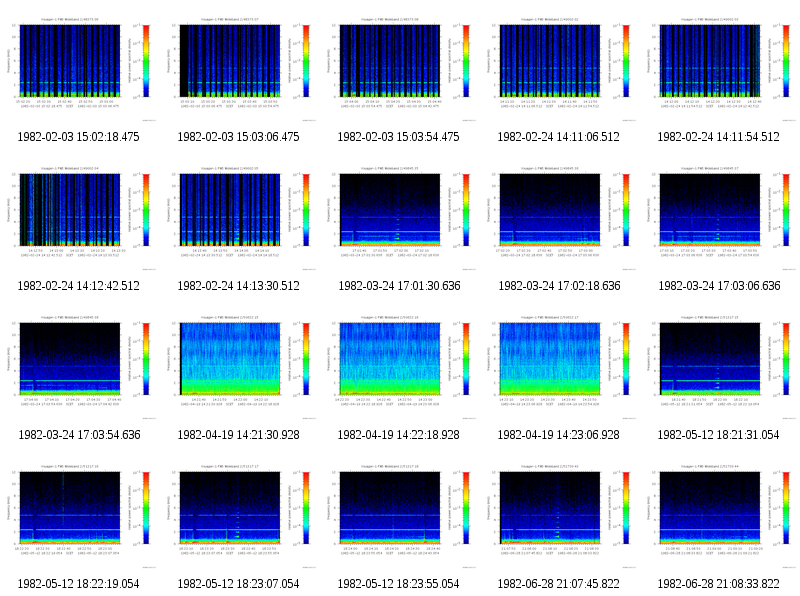Screen dimensions: 800x596
Task: Click the caption text 1982-02-24 14:11:06.512
Action: click(x=559, y=137)
